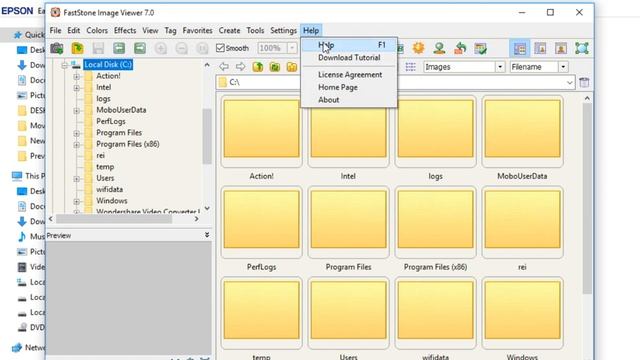This screenshot has width=640, height=360.
Task: Click the actual size 1:1 icon
Action: (x=202, y=48)
